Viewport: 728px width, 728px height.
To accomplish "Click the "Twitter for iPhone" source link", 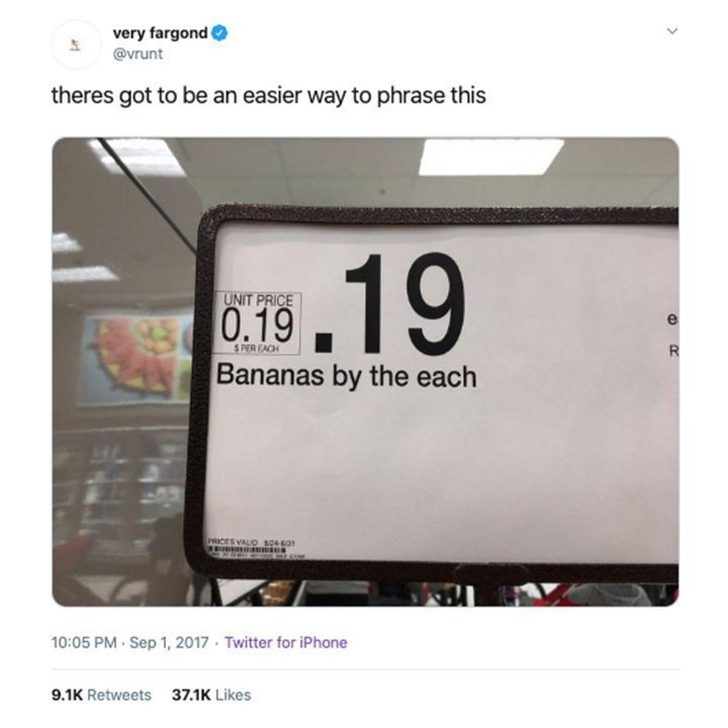I will [285, 643].
